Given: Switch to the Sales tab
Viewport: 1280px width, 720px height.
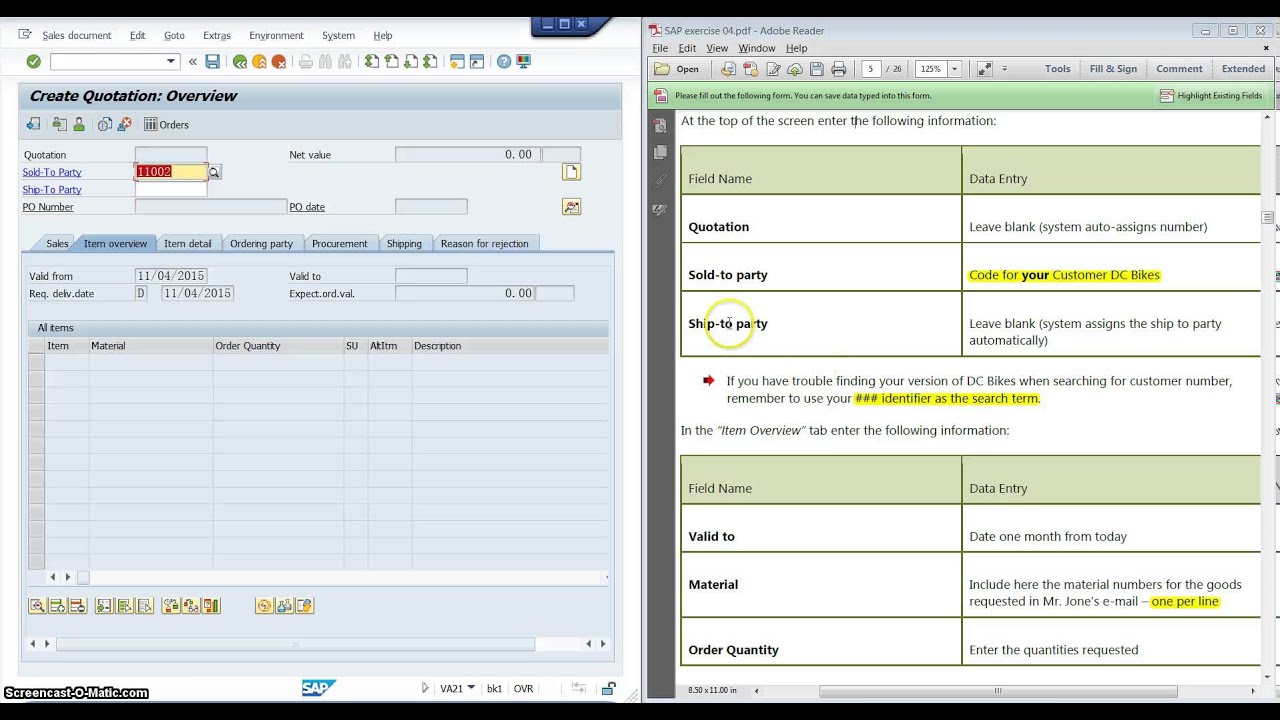Looking at the screenshot, I should (57, 244).
